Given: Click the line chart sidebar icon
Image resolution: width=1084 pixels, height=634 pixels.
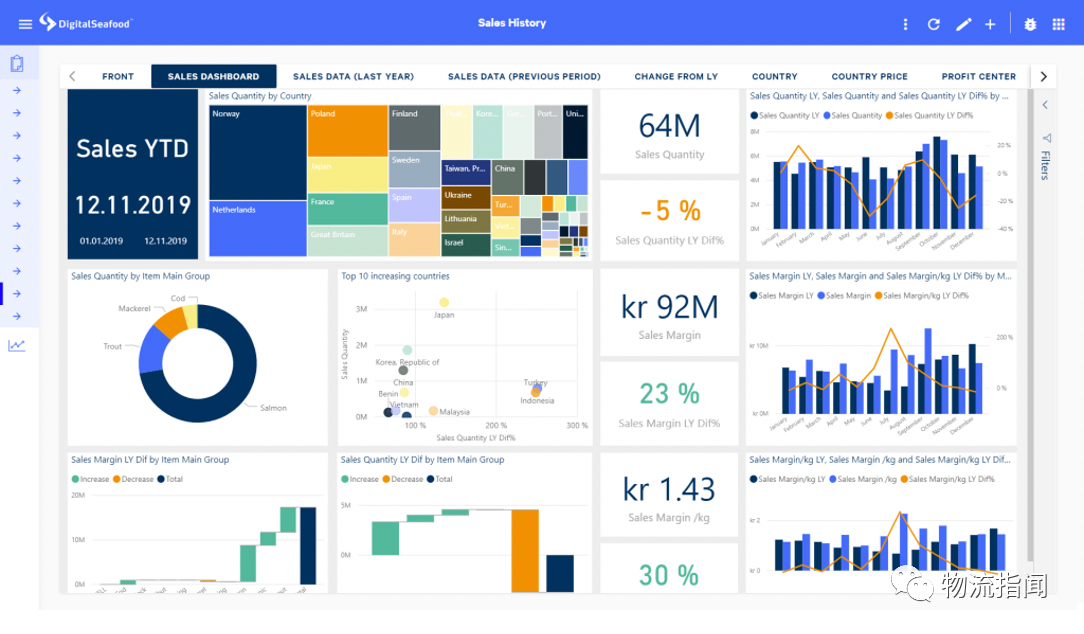Looking at the screenshot, I should pyautogui.click(x=17, y=345).
